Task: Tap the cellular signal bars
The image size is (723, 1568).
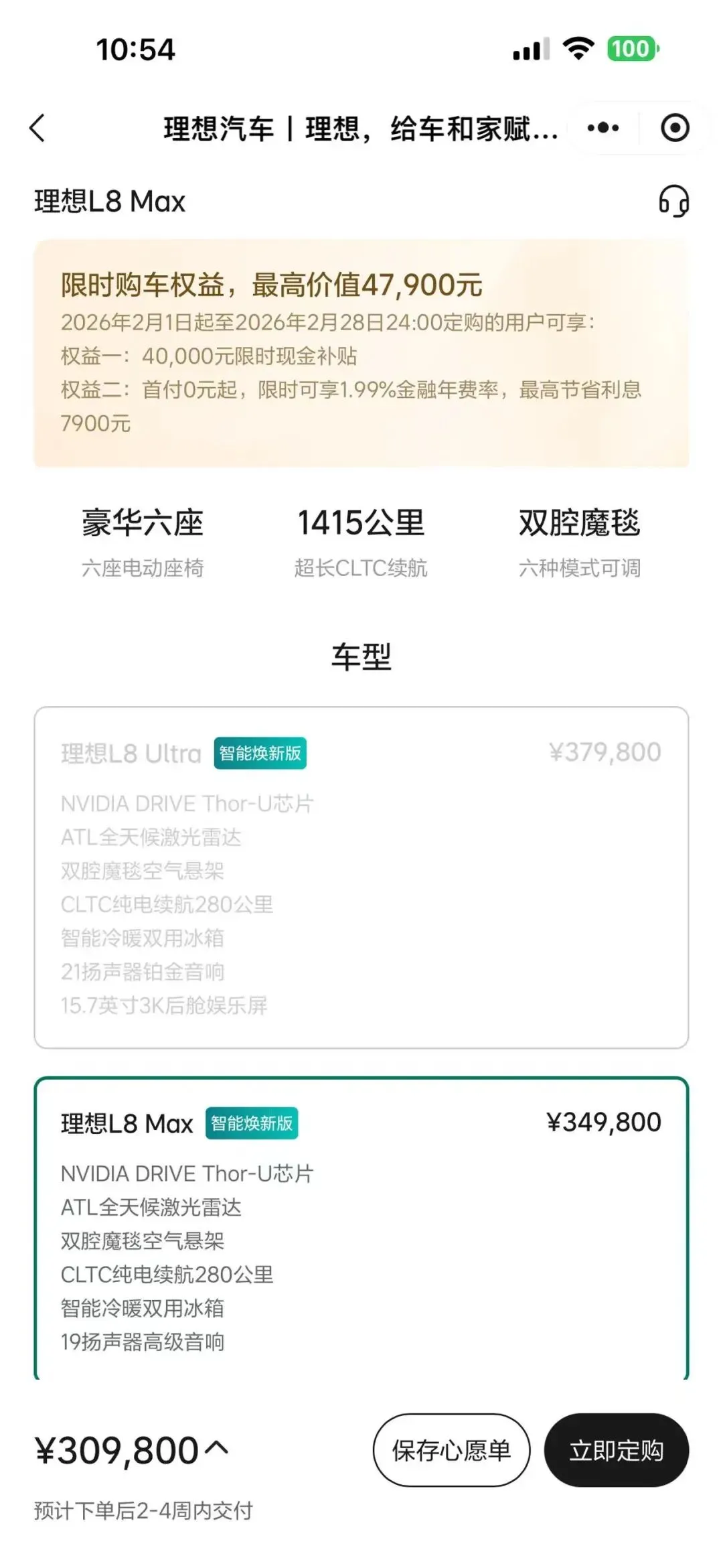Action: coord(531,49)
